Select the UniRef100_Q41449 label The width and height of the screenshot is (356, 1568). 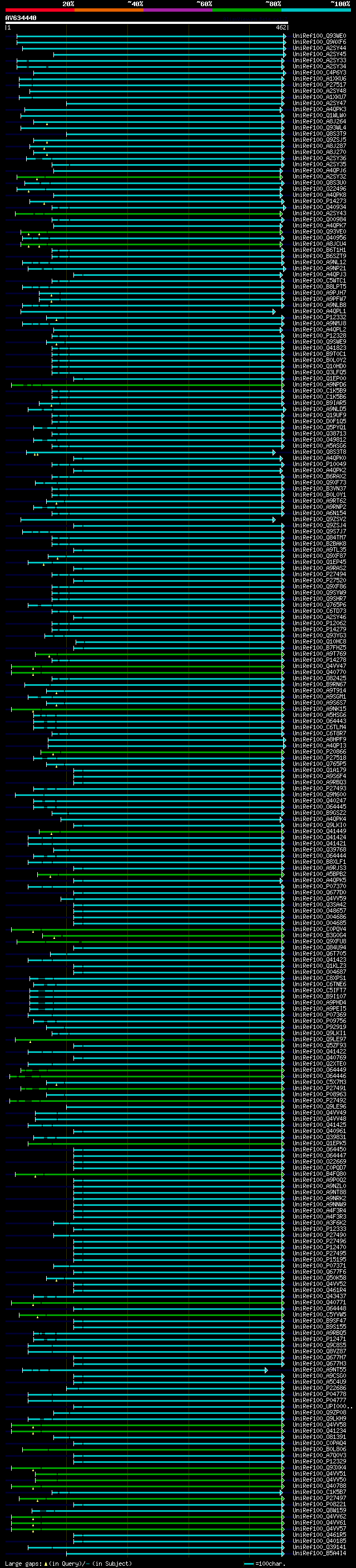click(319, 832)
